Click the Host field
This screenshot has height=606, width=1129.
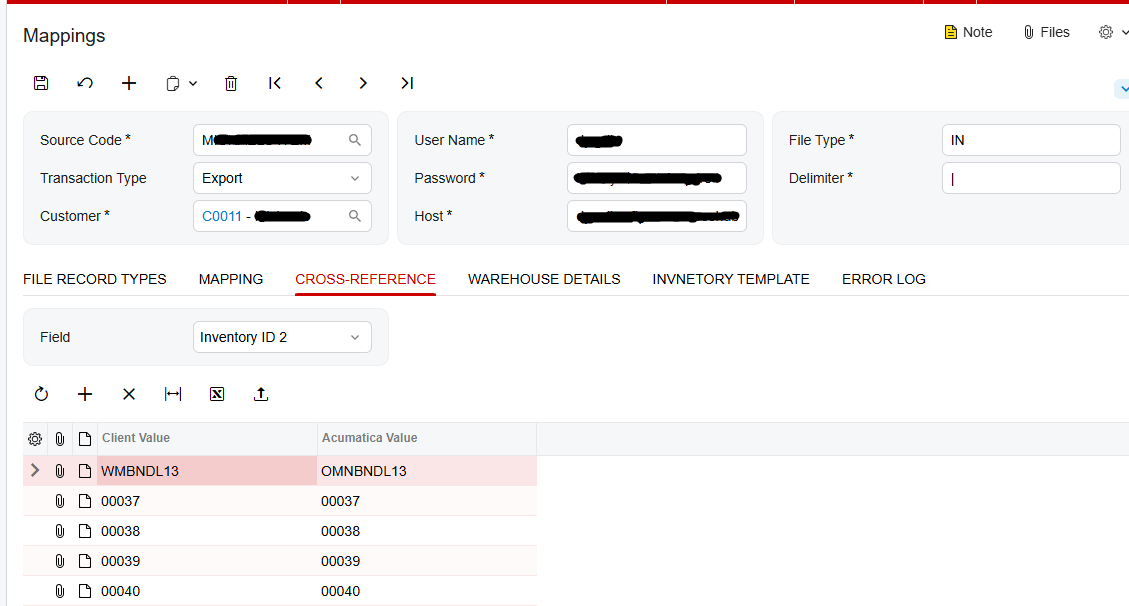point(657,216)
